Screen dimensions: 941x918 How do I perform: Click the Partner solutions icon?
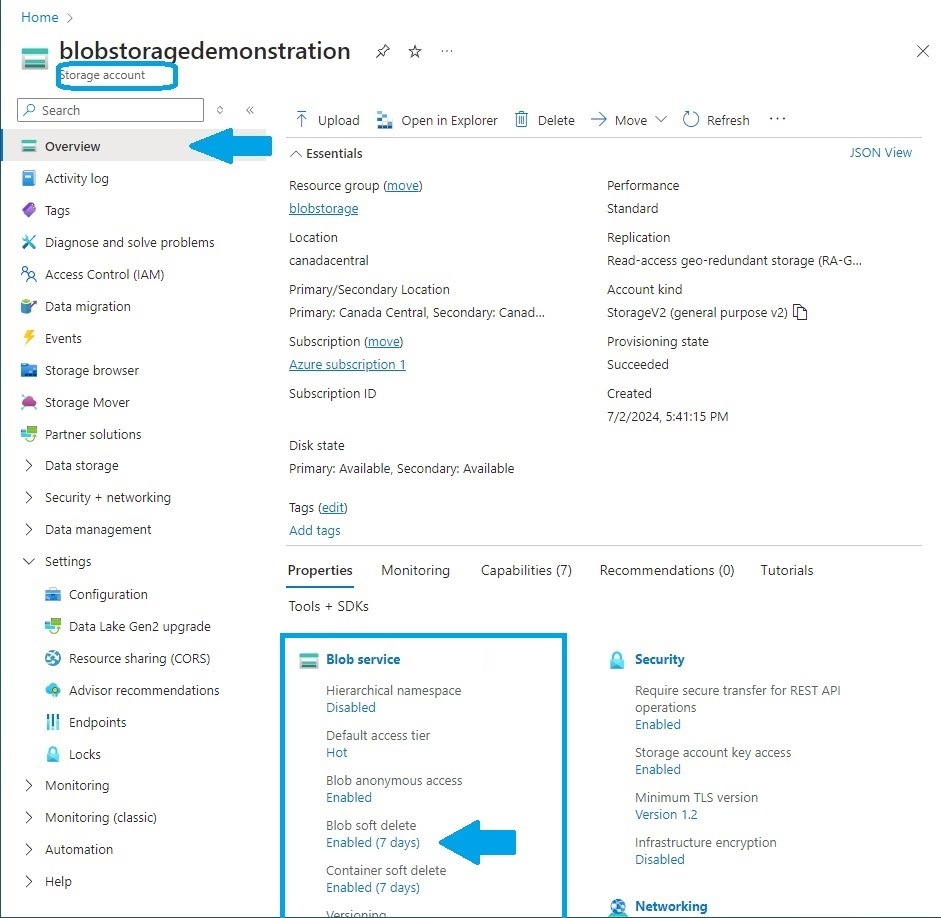[x=28, y=434]
